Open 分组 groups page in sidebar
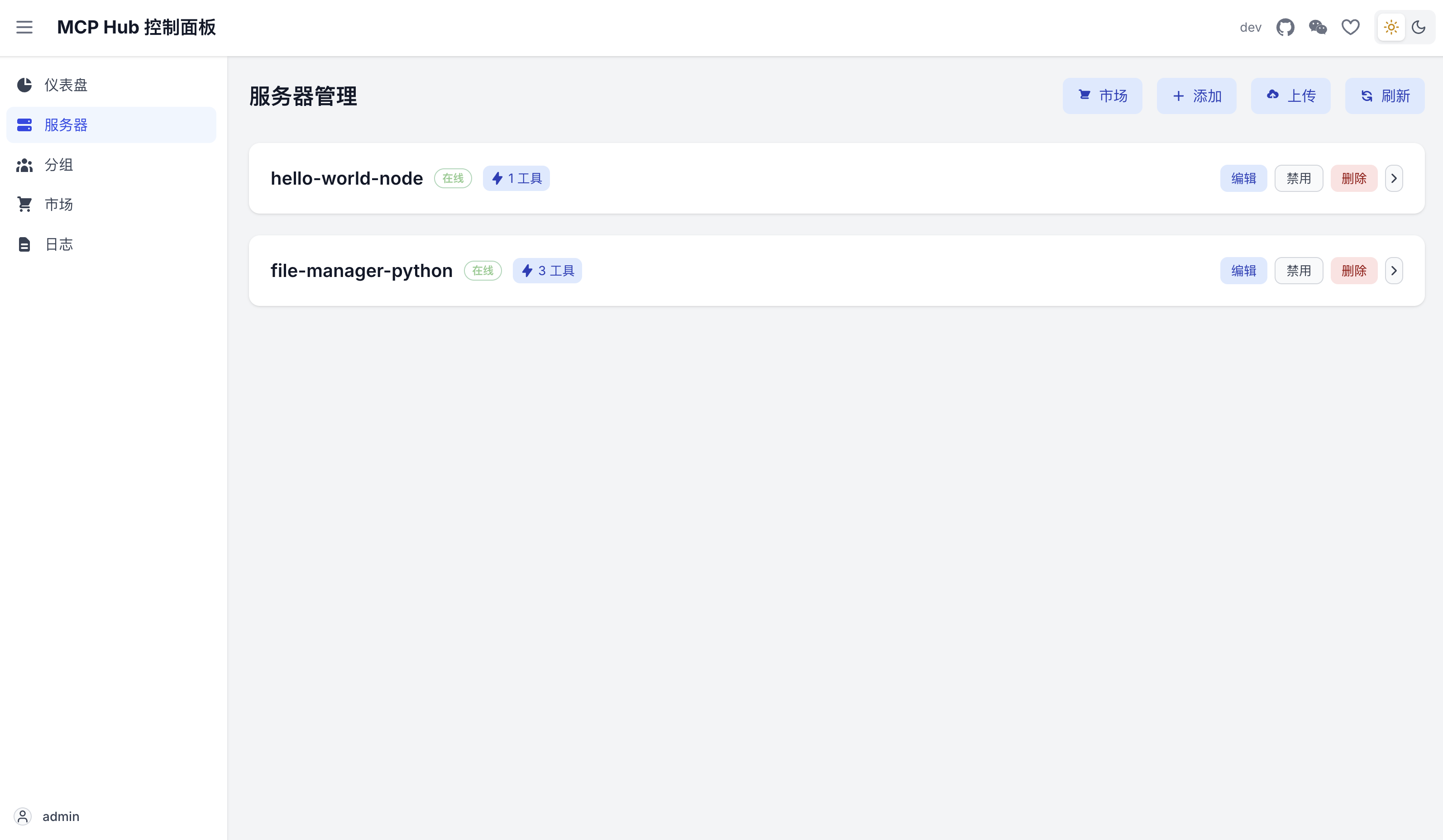This screenshot has width=1443, height=840. coord(59,165)
